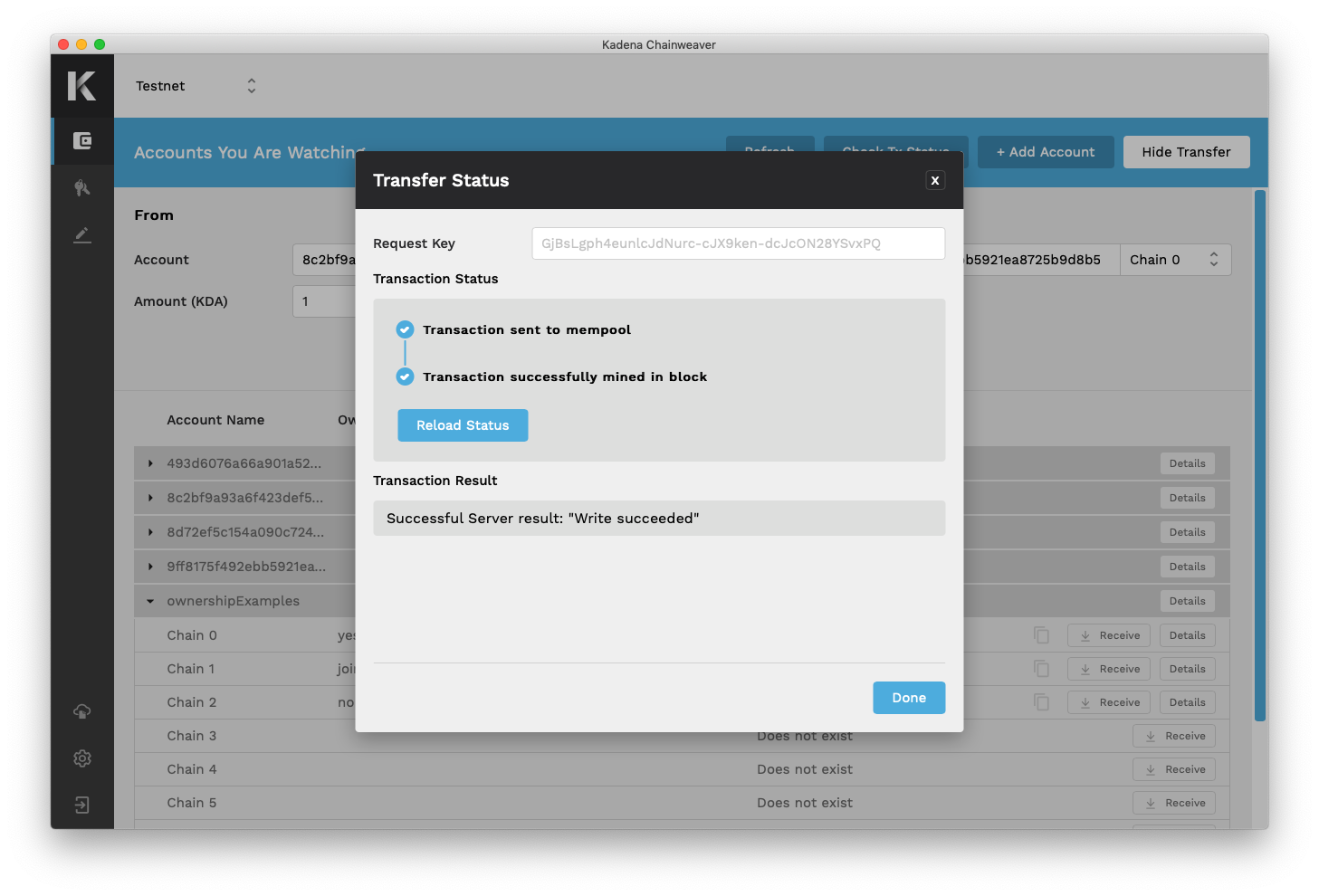Copy address icon on Chain 0 row
The image size is (1319, 896).
[x=1042, y=635]
